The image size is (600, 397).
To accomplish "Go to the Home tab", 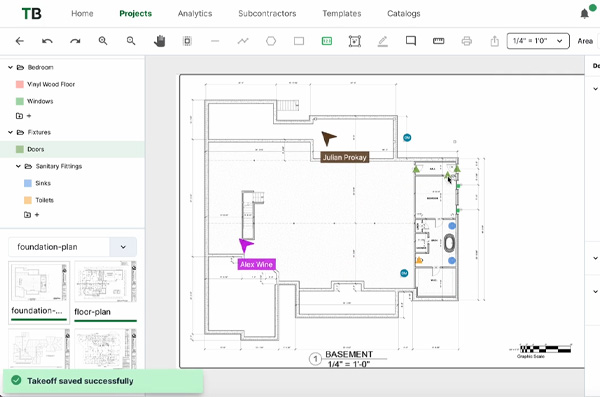I will (82, 14).
